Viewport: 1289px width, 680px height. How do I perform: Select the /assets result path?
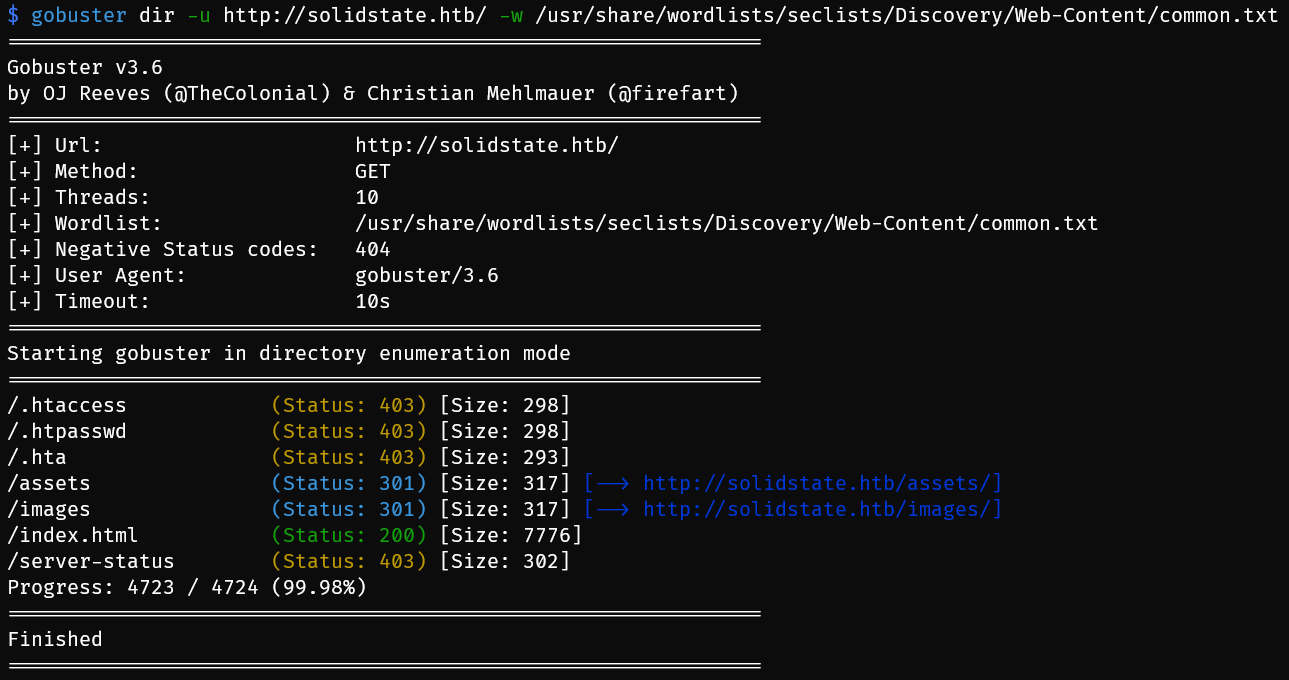[49, 483]
